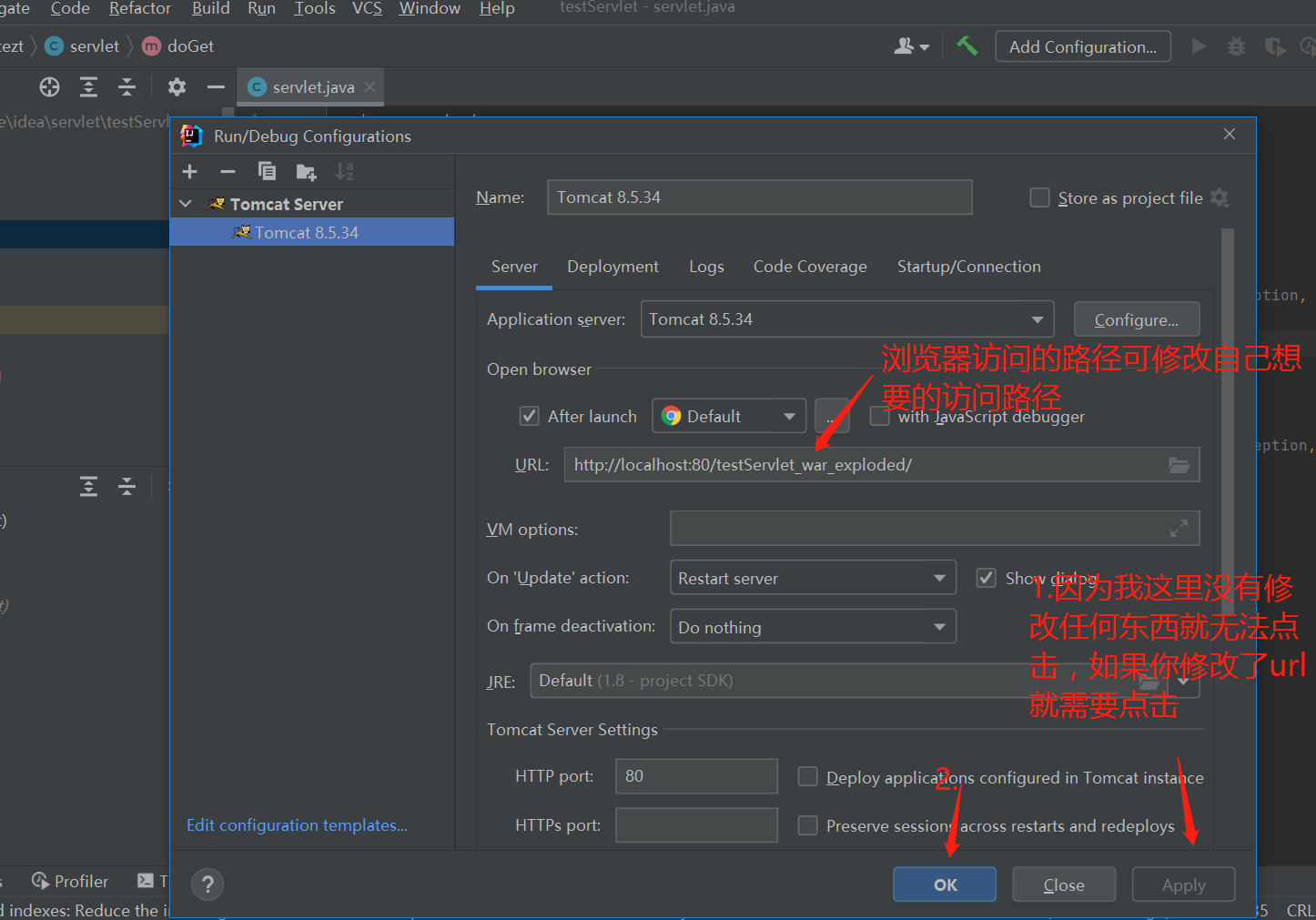Switch to the Deployment tab
The width and height of the screenshot is (1316, 920).
point(612,267)
